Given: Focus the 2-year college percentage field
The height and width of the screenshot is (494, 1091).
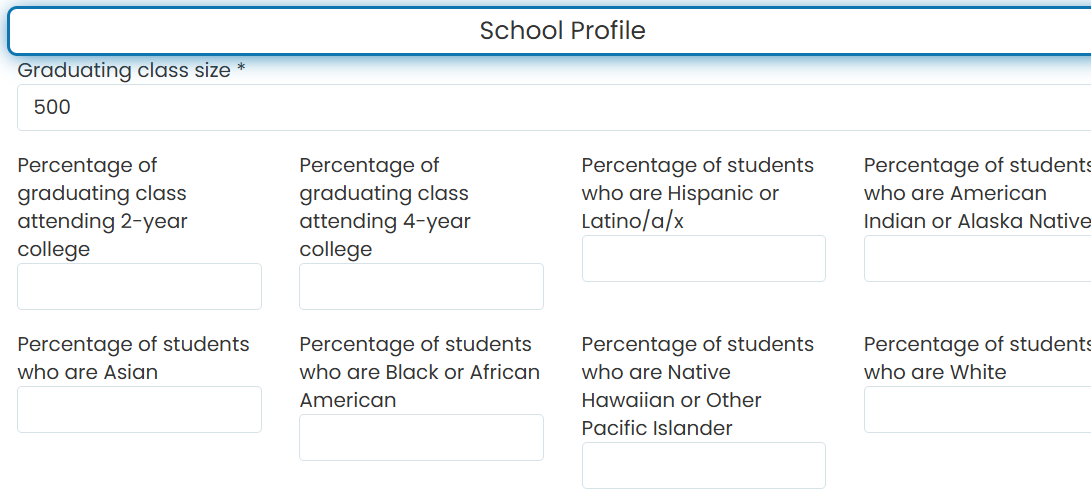Looking at the screenshot, I should point(139,286).
